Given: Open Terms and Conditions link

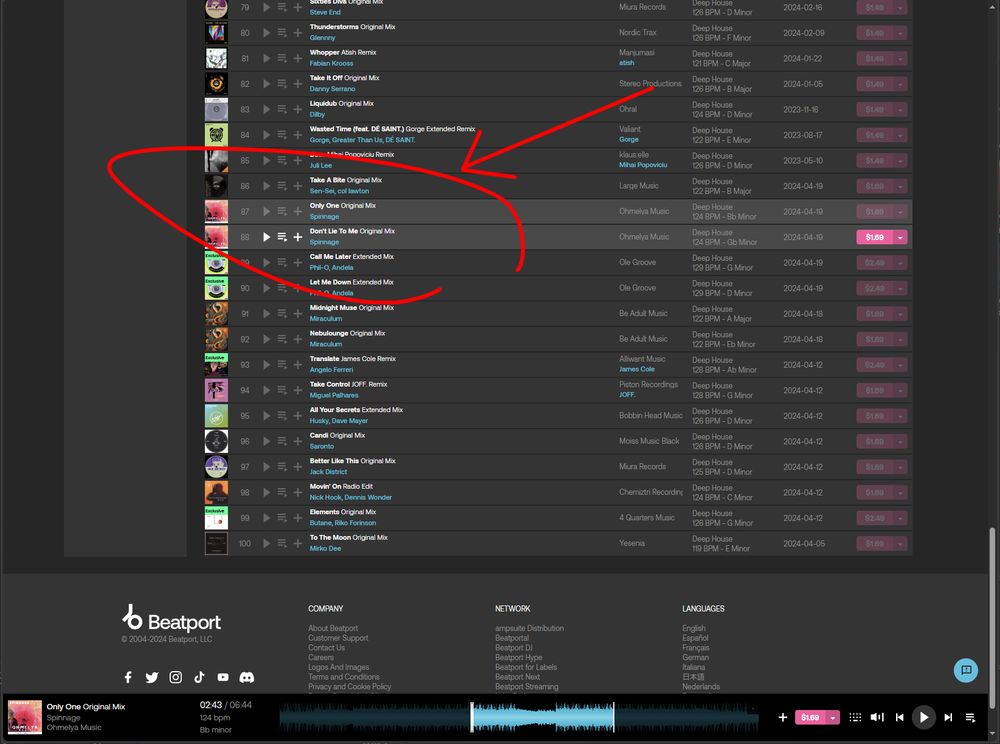Looking at the screenshot, I should (x=344, y=677).
